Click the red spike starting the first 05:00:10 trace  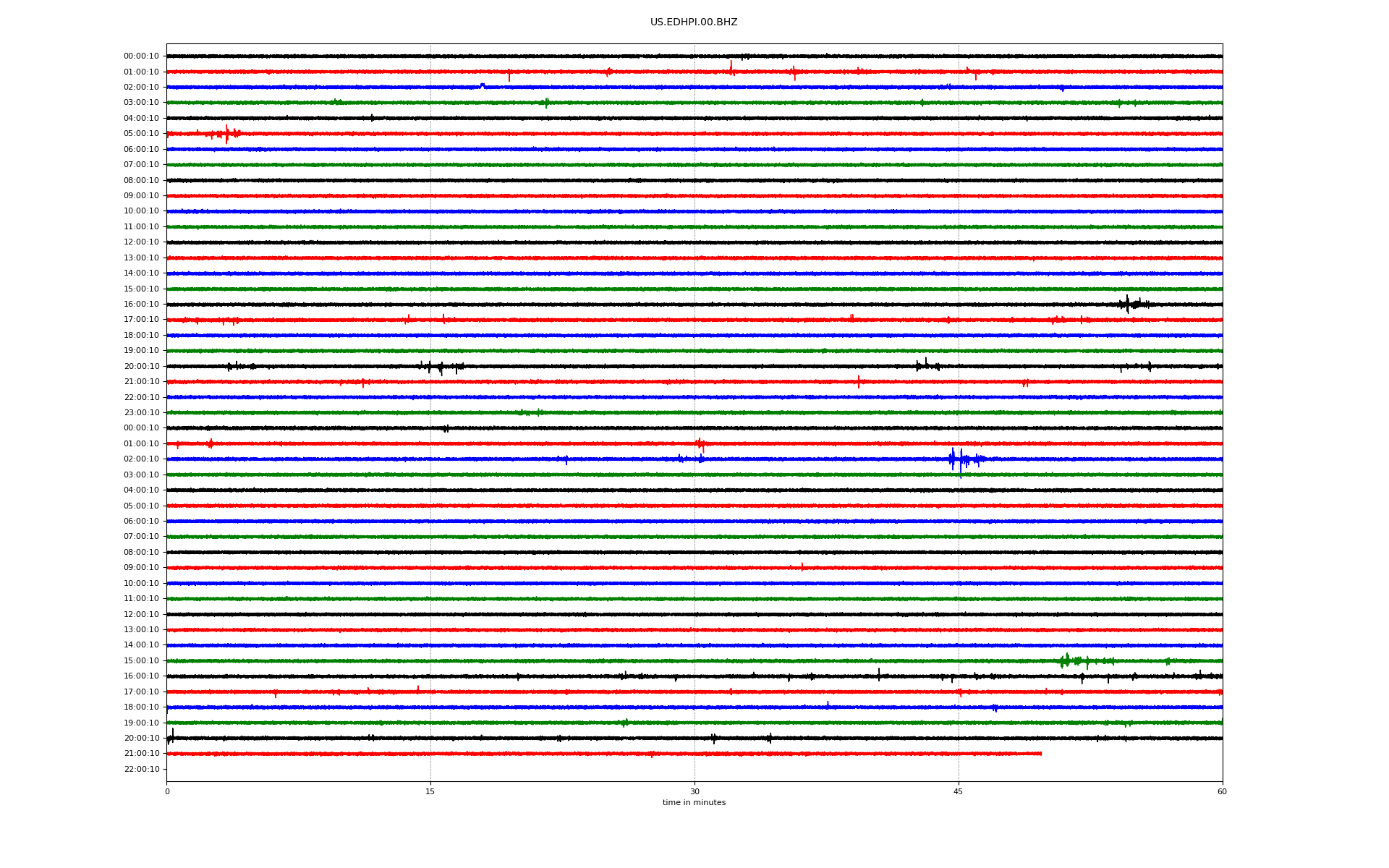226,134
